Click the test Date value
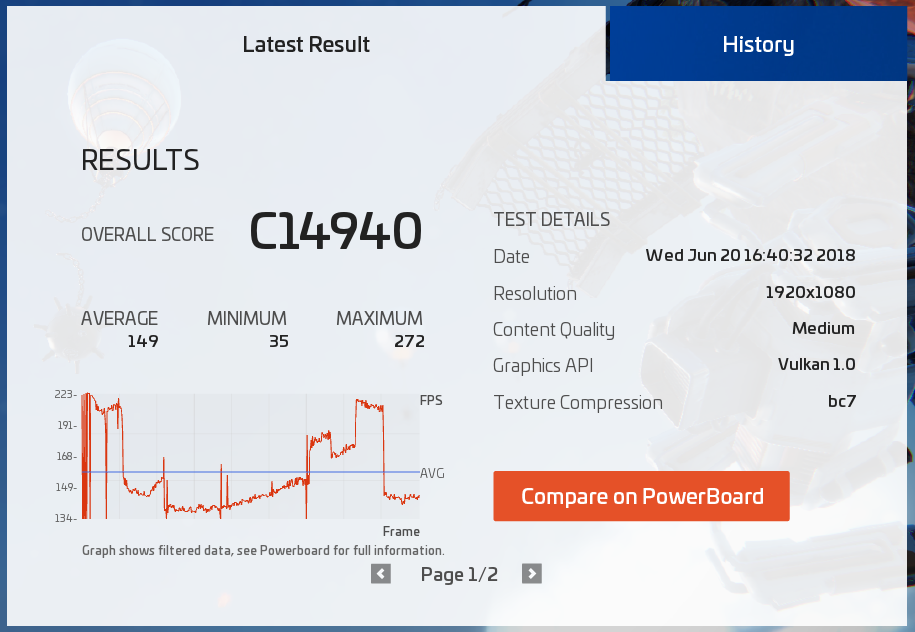 tap(750, 256)
